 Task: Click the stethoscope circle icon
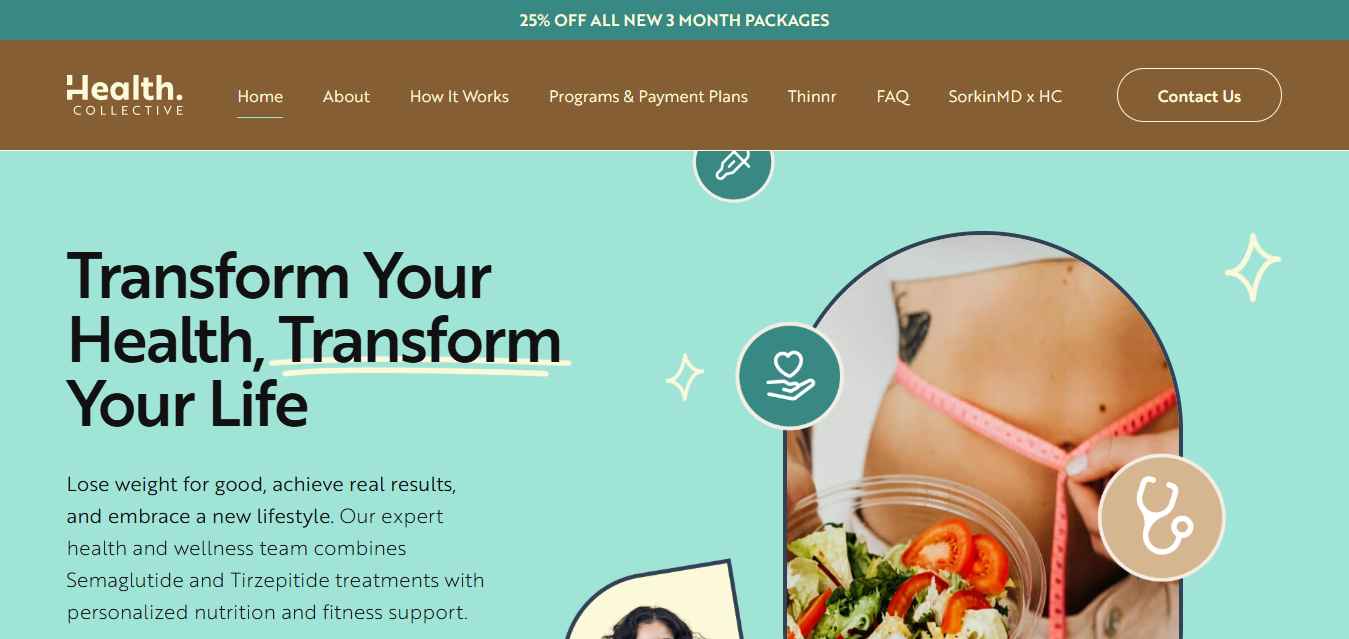coord(1161,517)
